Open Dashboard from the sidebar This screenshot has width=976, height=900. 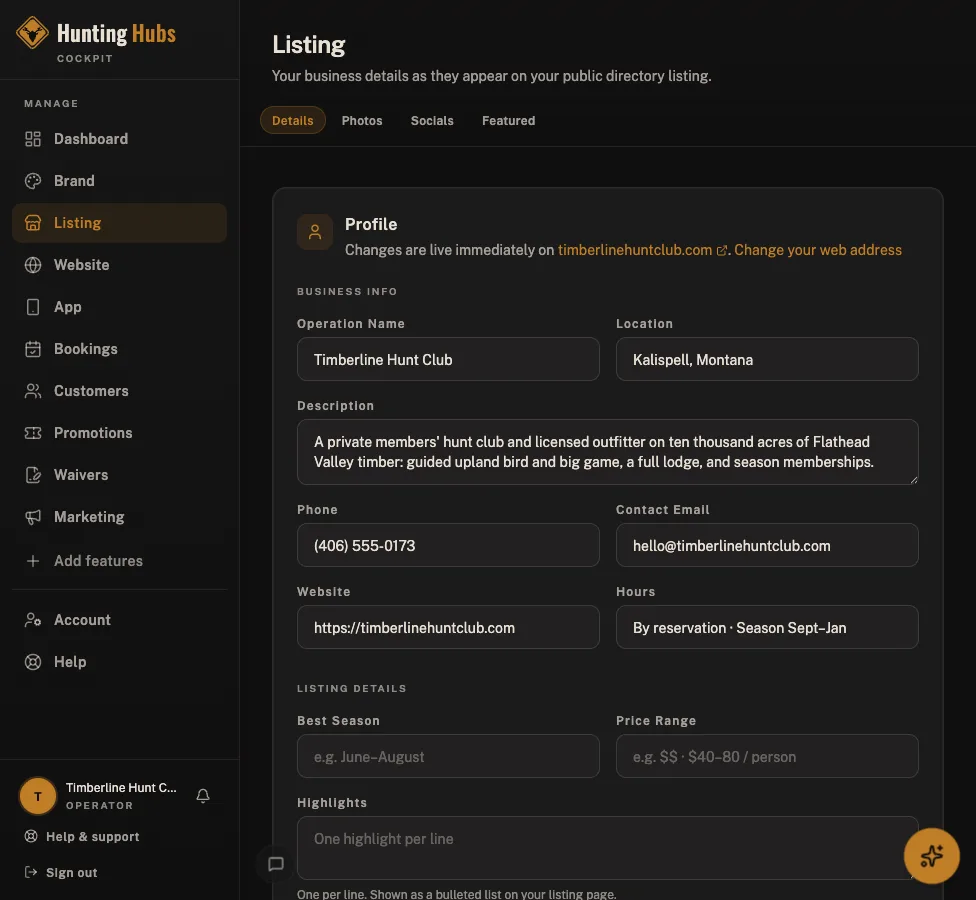point(120,139)
